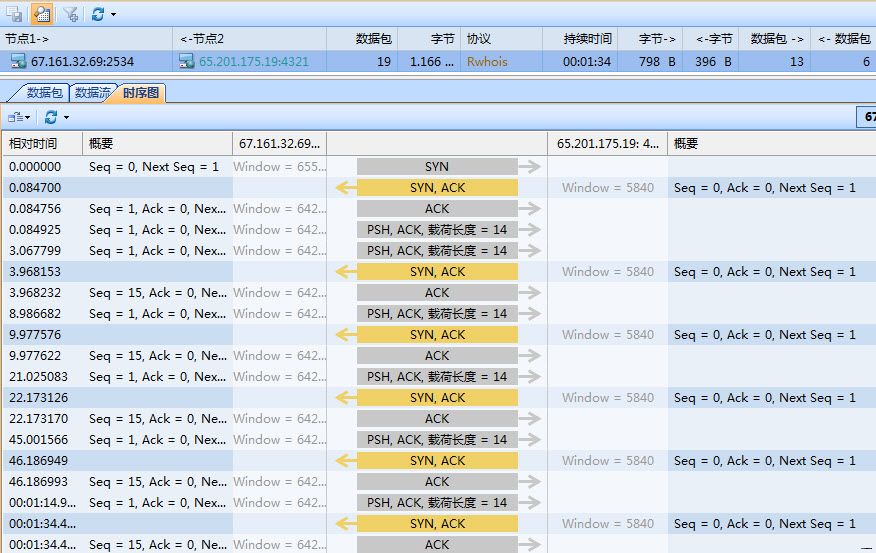Select the SYN, ACK bar at 22.173126

coord(437,398)
